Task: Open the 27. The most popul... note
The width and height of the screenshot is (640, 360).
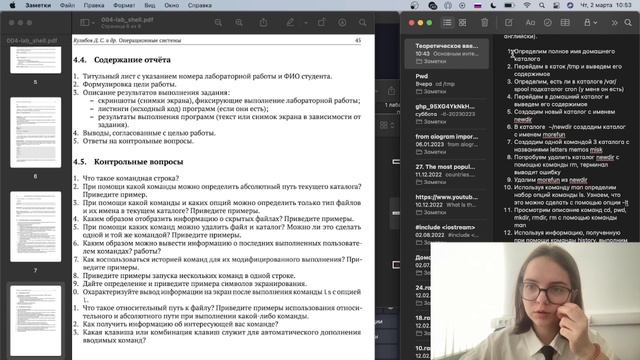Action: (447, 174)
